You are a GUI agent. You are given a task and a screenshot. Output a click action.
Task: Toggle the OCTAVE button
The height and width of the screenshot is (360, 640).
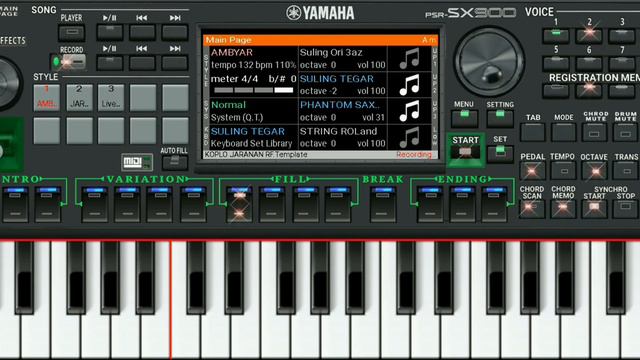point(595,171)
